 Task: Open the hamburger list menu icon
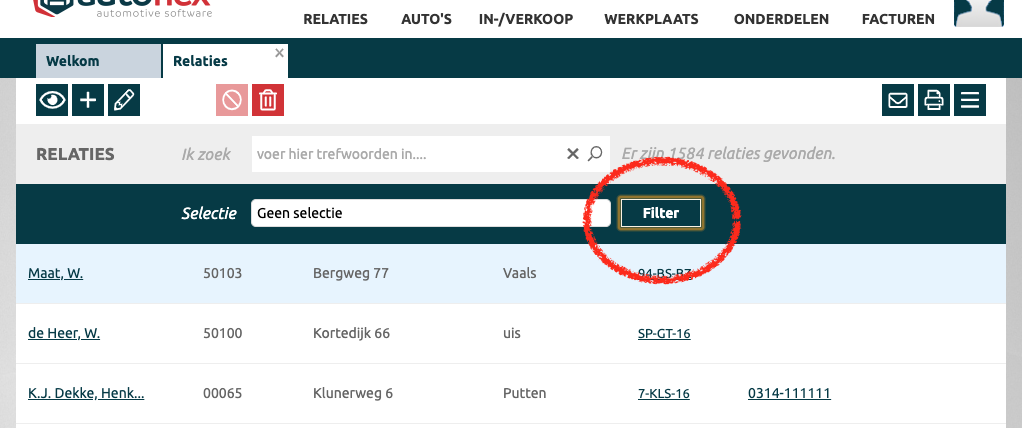(x=969, y=100)
